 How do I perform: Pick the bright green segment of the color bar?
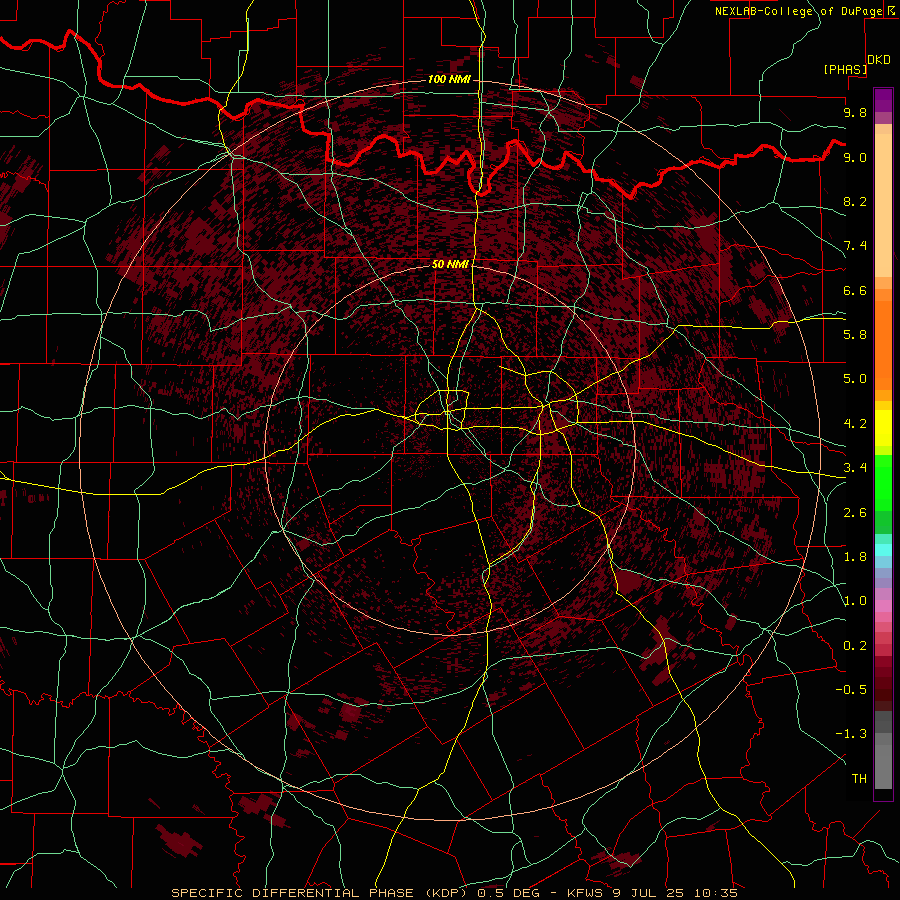coord(883,482)
